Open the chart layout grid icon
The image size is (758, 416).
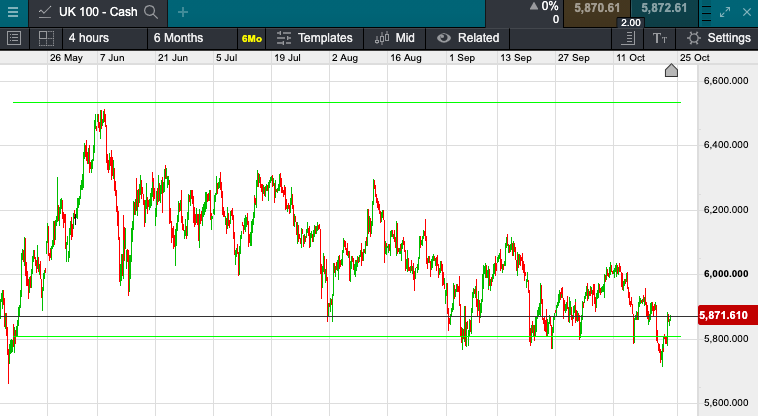tap(46, 38)
